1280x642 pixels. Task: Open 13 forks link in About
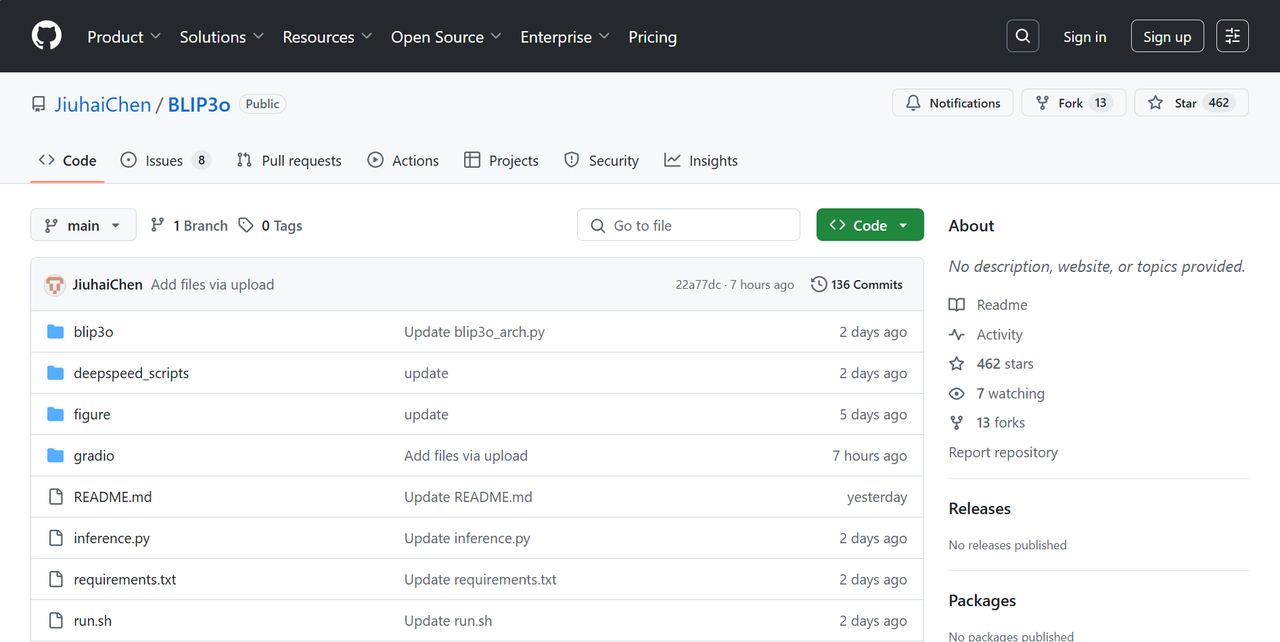tap(1000, 423)
